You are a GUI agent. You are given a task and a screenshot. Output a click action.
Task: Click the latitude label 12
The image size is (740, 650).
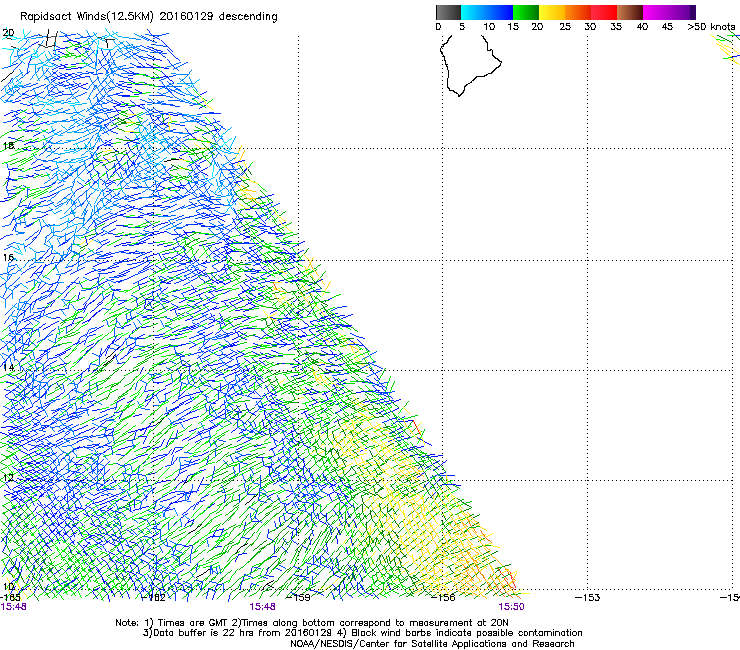8,478
